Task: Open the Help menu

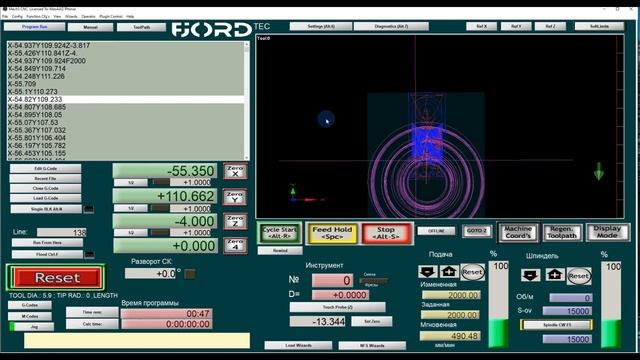Action: pos(130,16)
